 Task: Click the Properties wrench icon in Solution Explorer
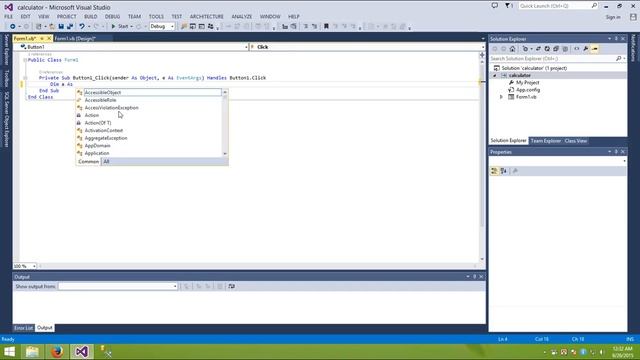click(x=586, y=49)
